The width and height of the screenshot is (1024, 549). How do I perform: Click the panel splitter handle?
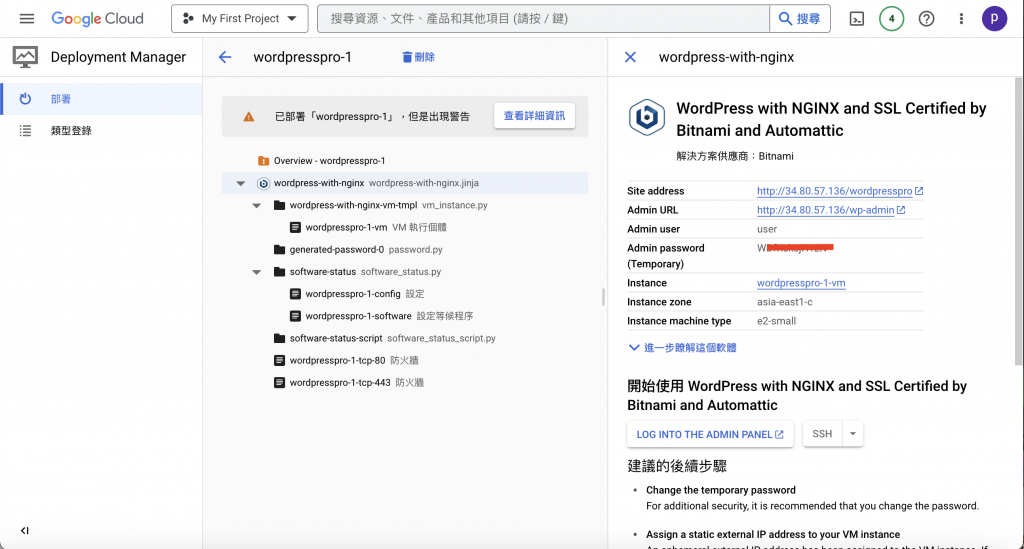pyautogui.click(x=603, y=297)
